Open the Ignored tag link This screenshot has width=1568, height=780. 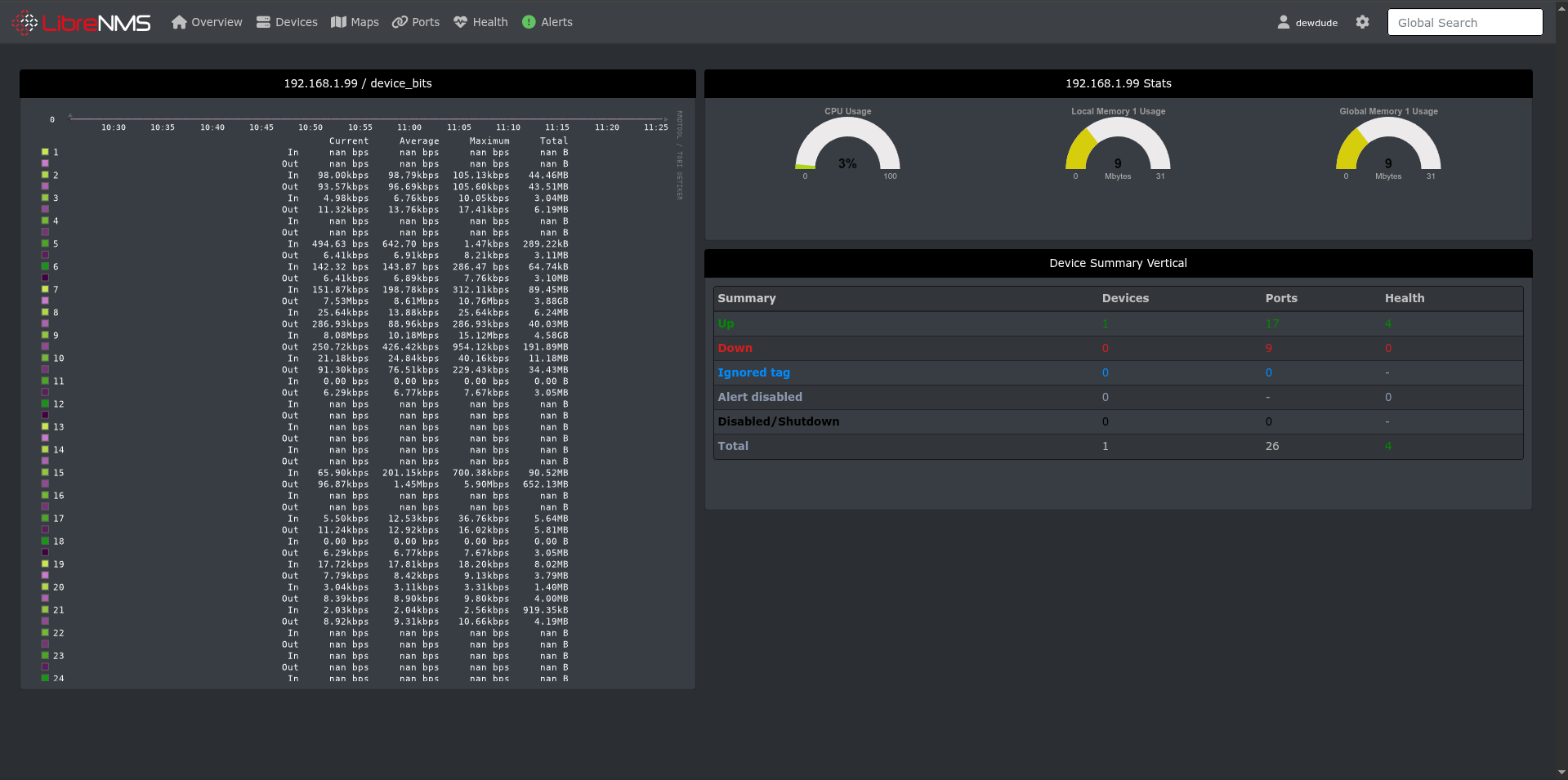(x=753, y=372)
